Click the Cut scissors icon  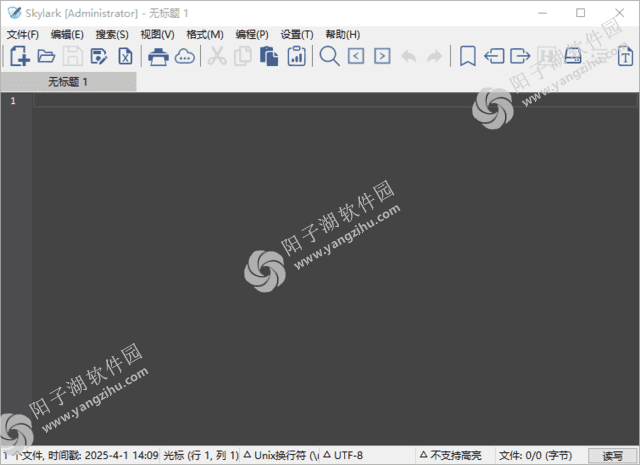pyautogui.click(x=217, y=56)
